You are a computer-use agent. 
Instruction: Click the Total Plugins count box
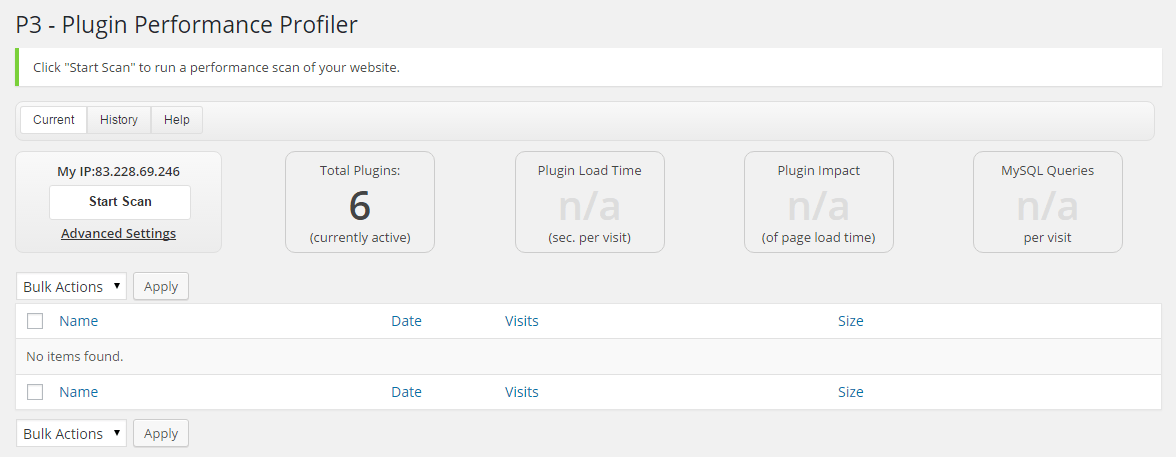[360, 202]
